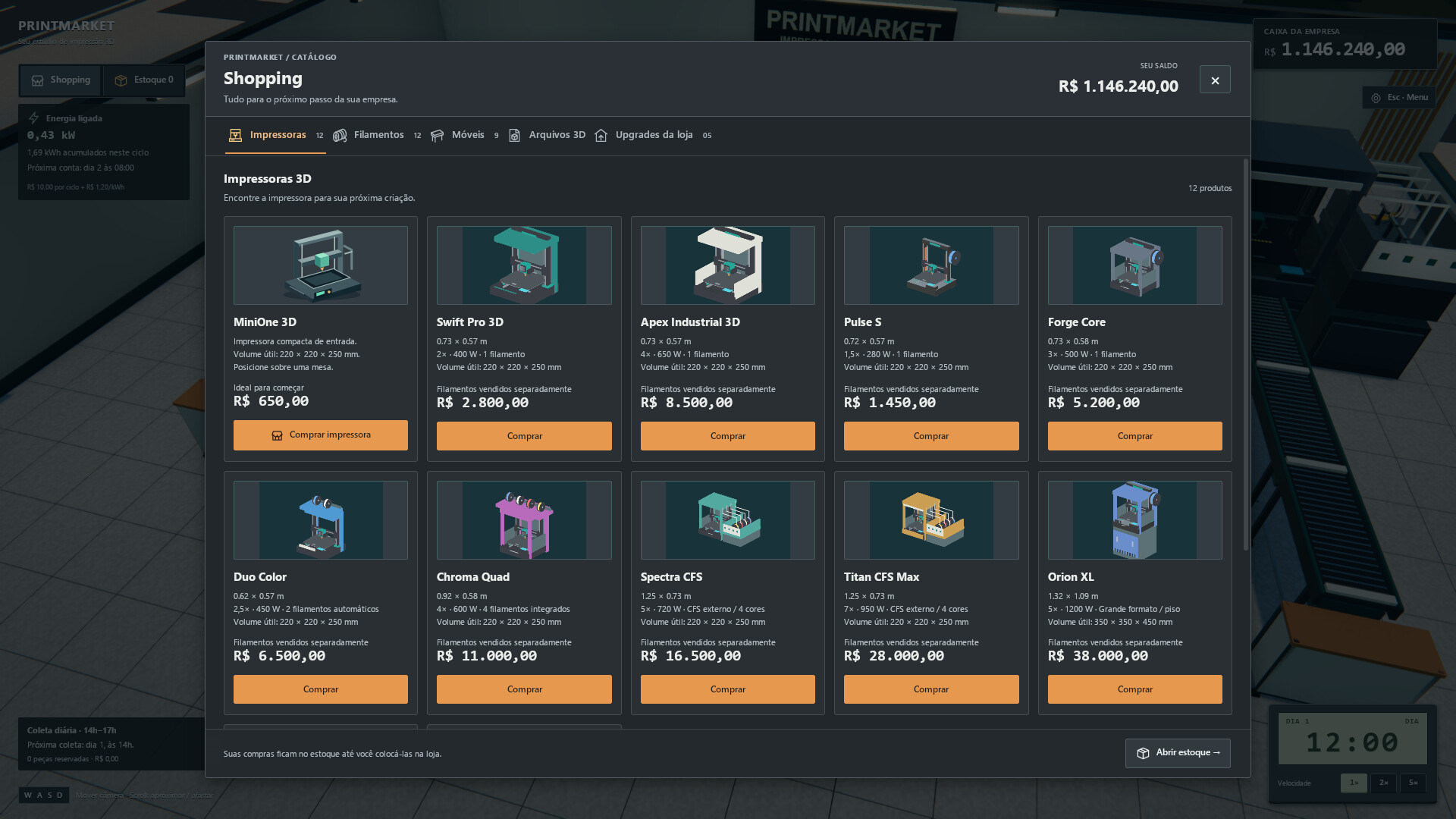Screen dimensions: 1456x819
Task: Click the cart icon on Comprar impressora
Action: pos(277,435)
